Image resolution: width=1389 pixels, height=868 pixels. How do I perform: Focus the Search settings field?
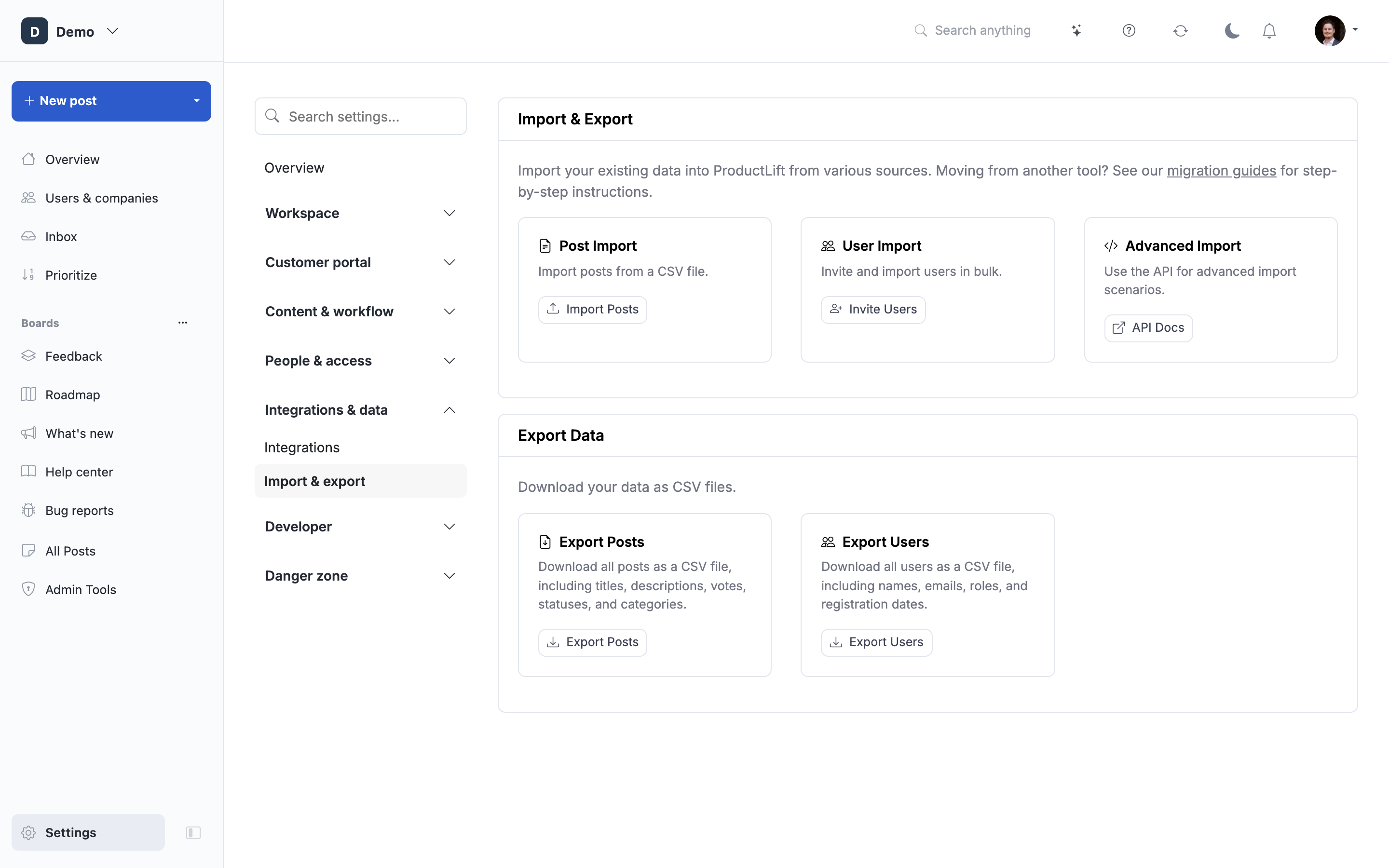tap(360, 117)
